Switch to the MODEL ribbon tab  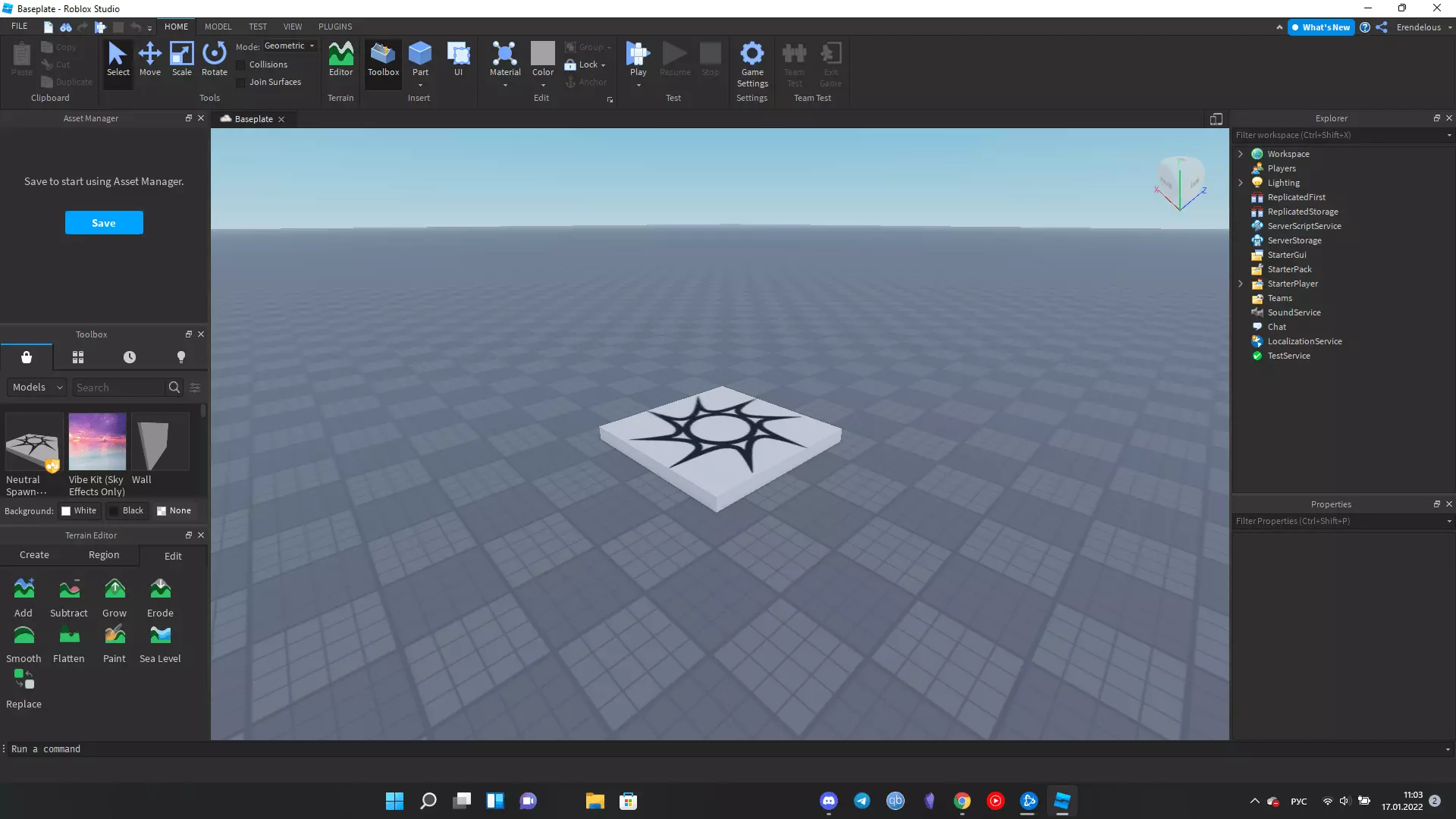pyautogui.click(x=218, y=26)
